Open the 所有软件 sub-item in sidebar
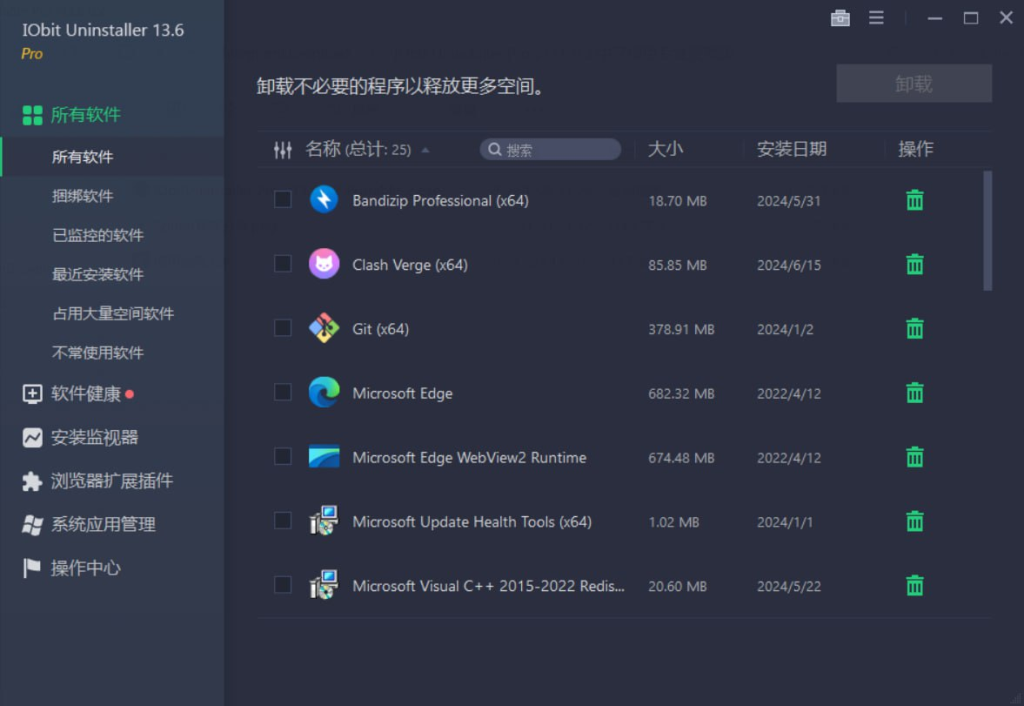This screenshot has width=1024, height=706. click(x=82, y=157)
